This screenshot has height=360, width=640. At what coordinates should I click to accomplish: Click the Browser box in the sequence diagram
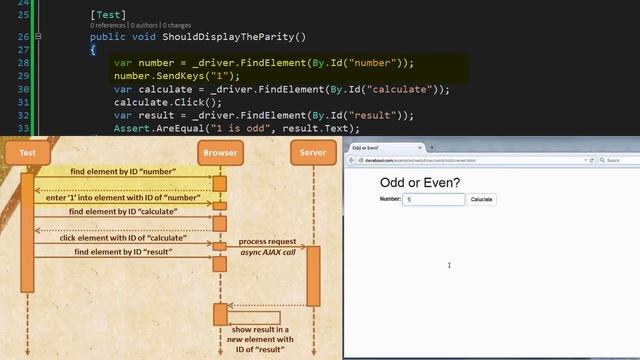(220, 153)
